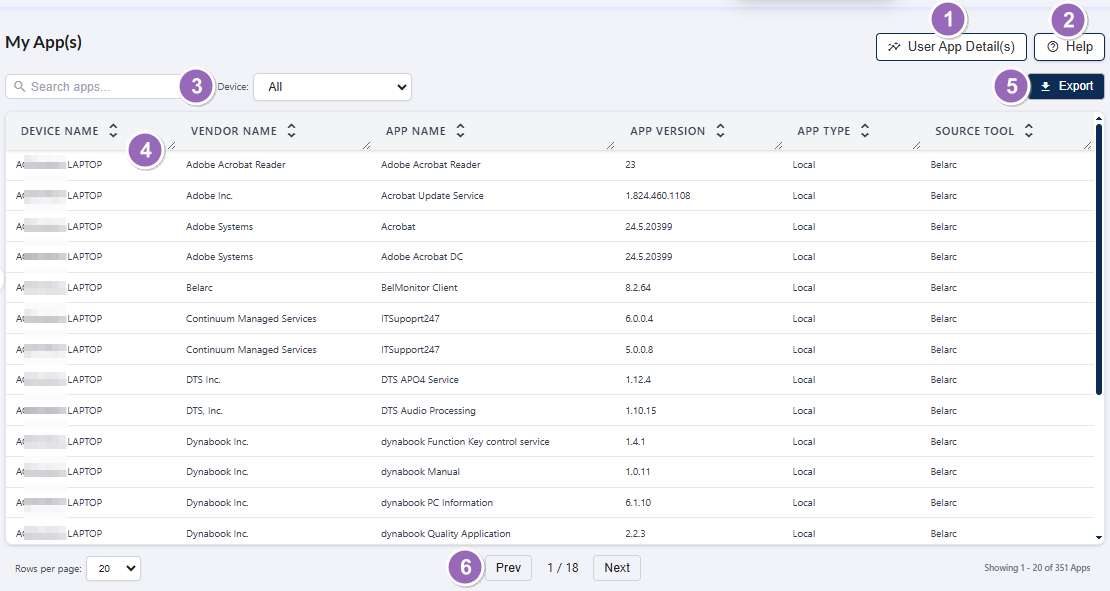The image size is (1110, 591).
Task: Sort the App Type column
Action: coord(864,130)
